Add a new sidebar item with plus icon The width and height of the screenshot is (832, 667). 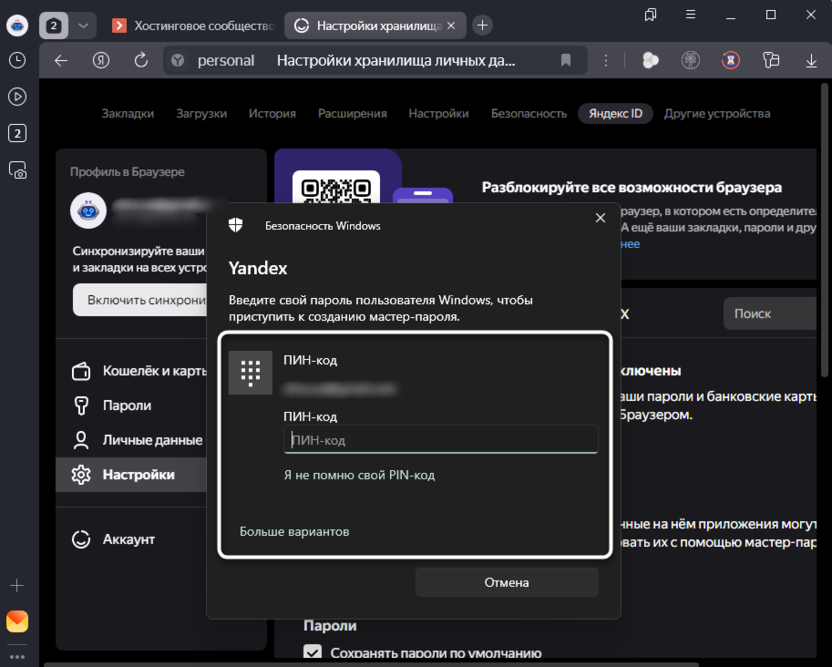click(17, 586)
